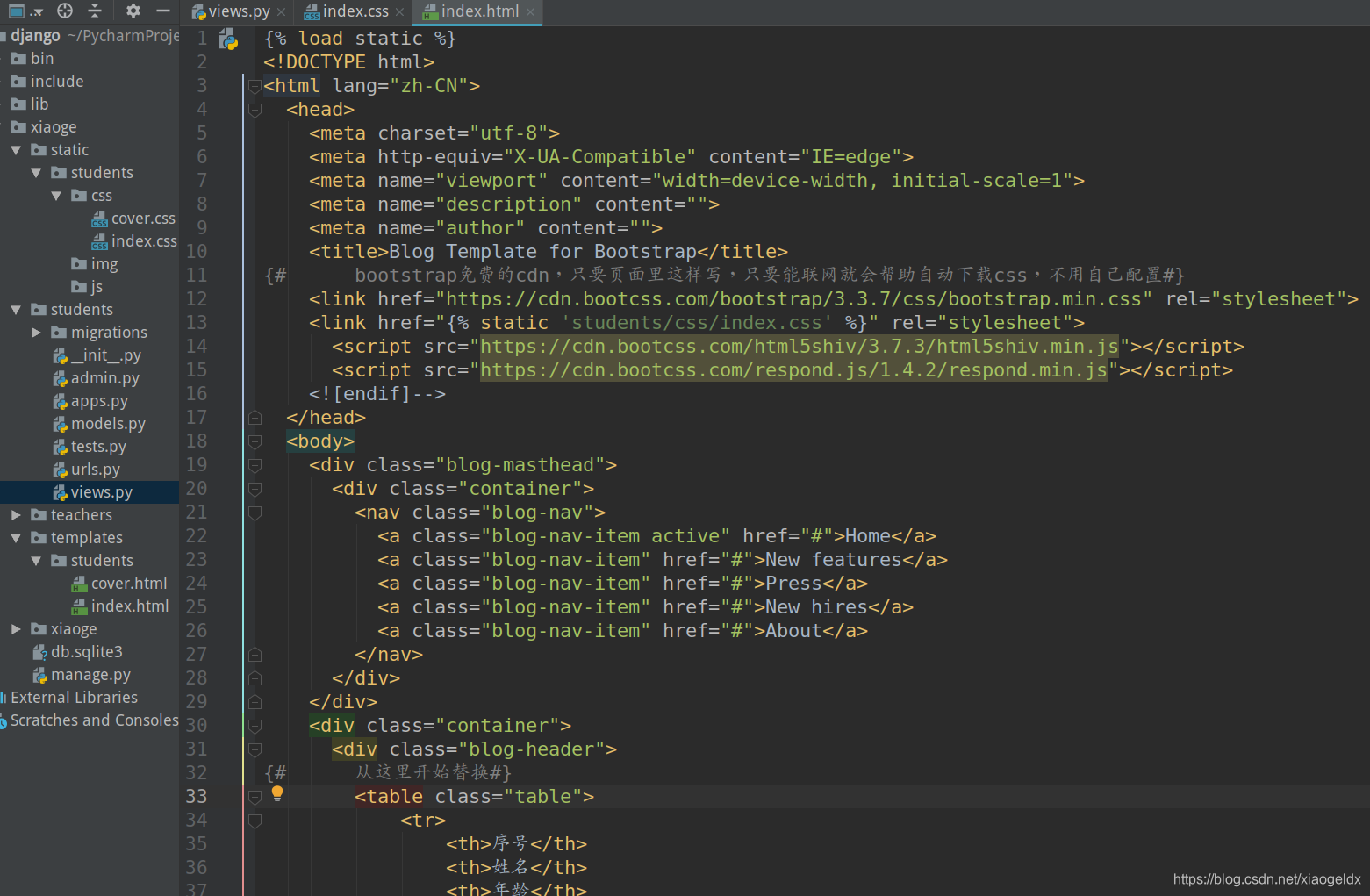The image size is (1370, 896).
Task: Click the Python gutter icon on line 1
Action: pyautogui.click(x=228, y=39)
